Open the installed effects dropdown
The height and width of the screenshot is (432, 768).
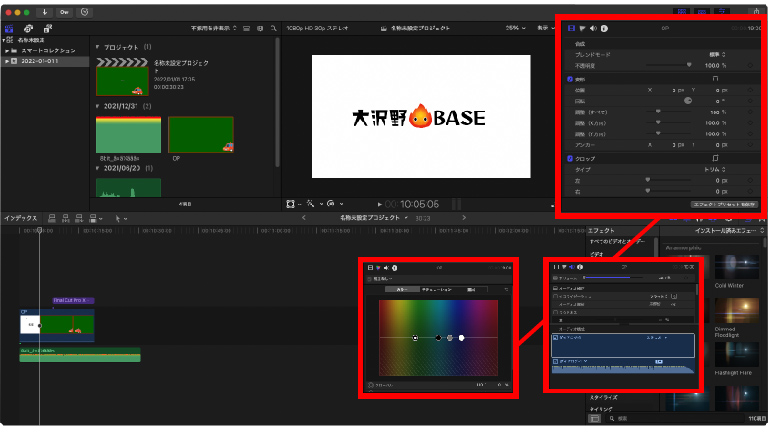click(729, 230)
